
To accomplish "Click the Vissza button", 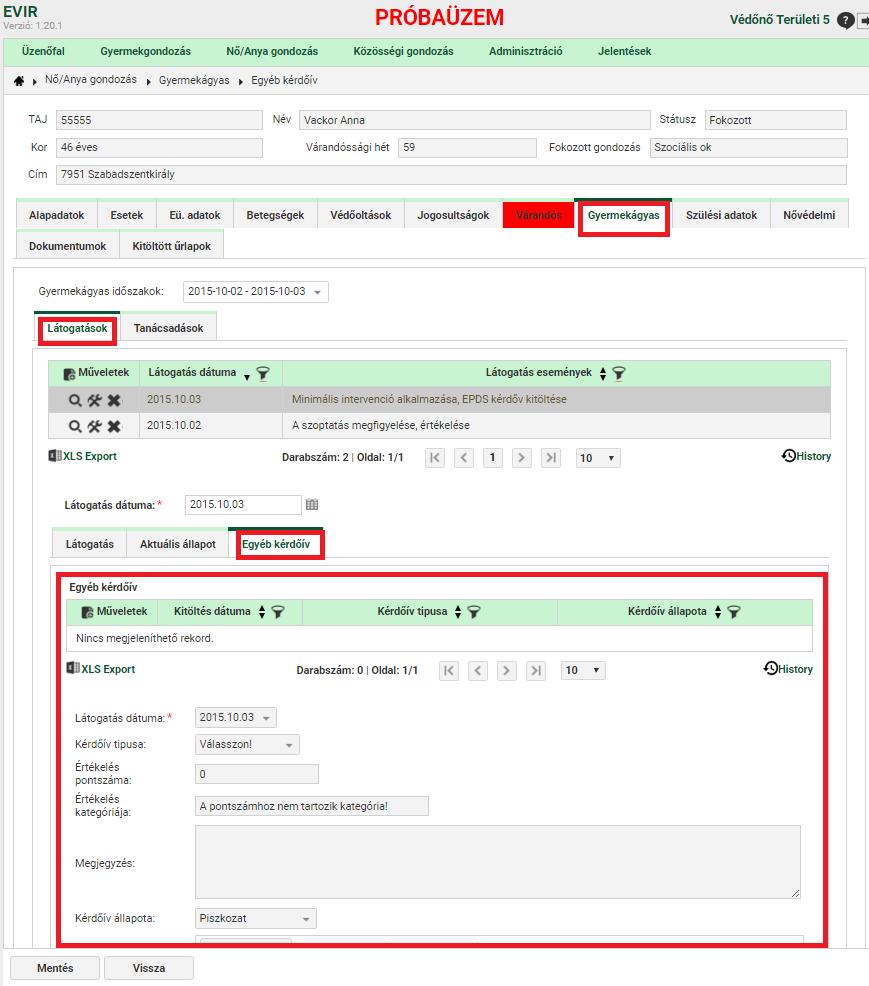I will coord(149,968).
